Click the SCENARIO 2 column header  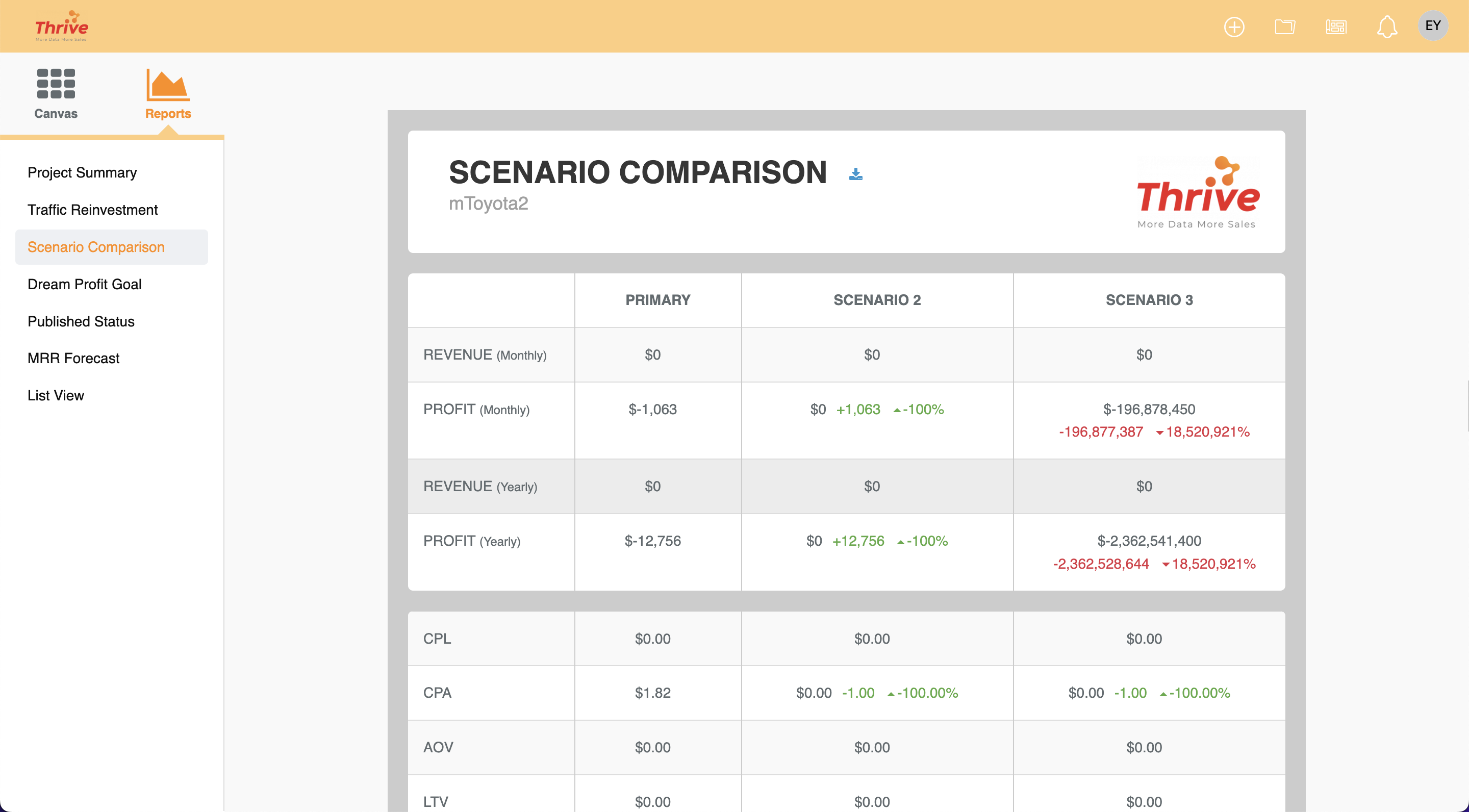pos(876,300)
